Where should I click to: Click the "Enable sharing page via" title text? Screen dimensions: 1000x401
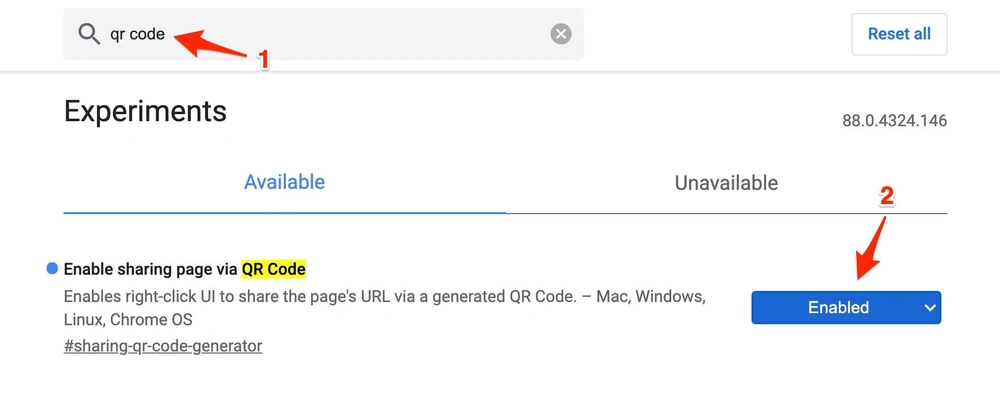click(x=151, y=269)
